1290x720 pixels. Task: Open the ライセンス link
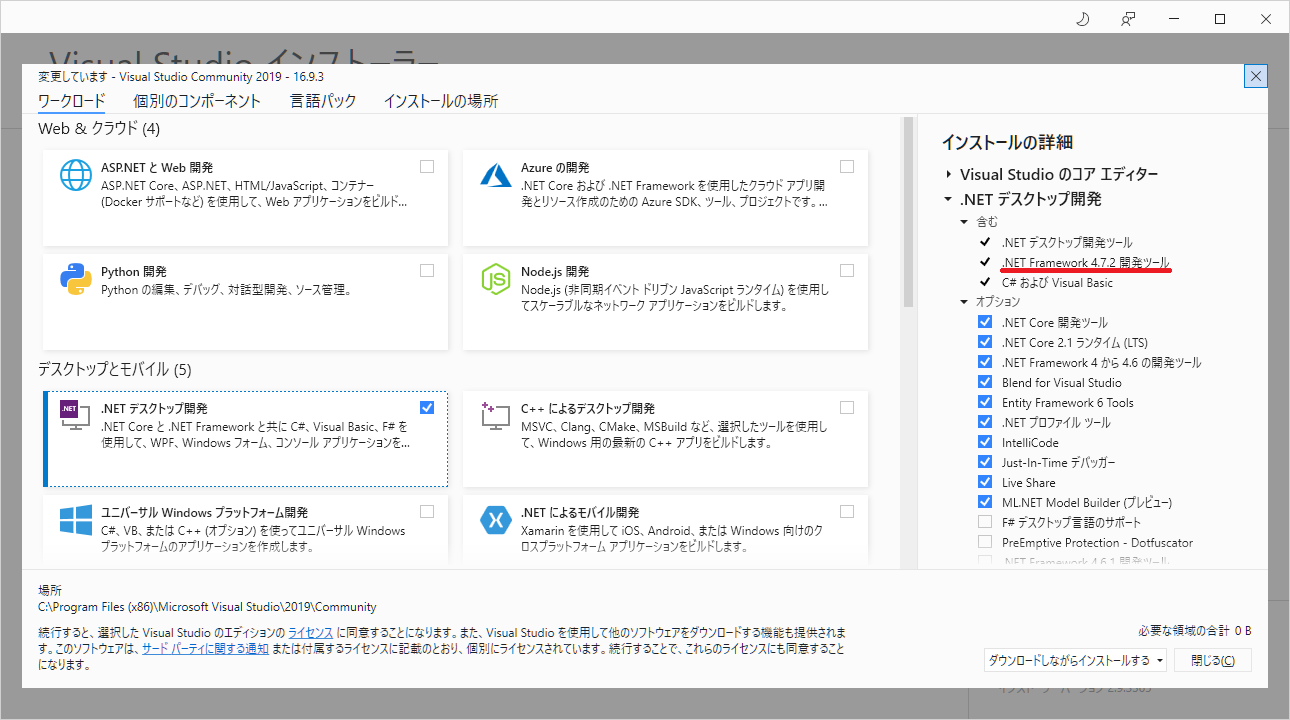coord(310,633)
